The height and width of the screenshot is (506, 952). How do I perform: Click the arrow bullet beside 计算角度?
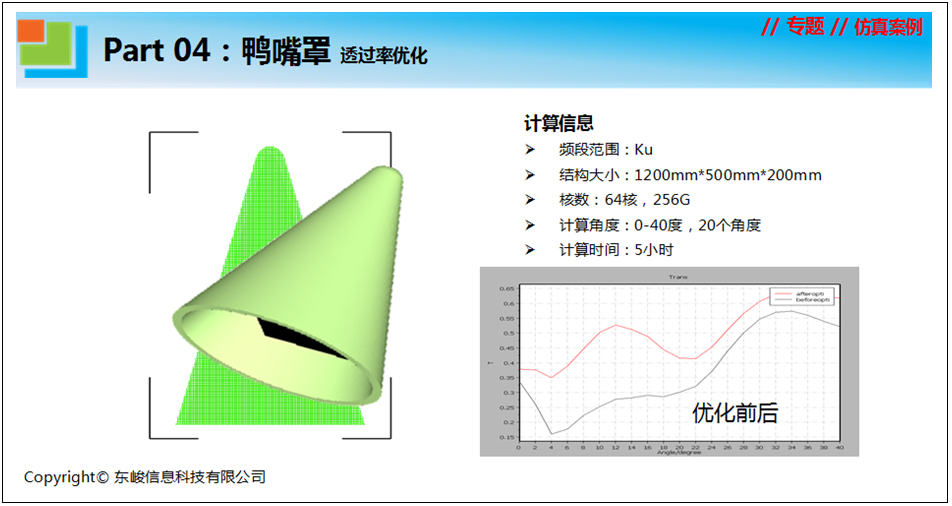[x=530, y=225]
